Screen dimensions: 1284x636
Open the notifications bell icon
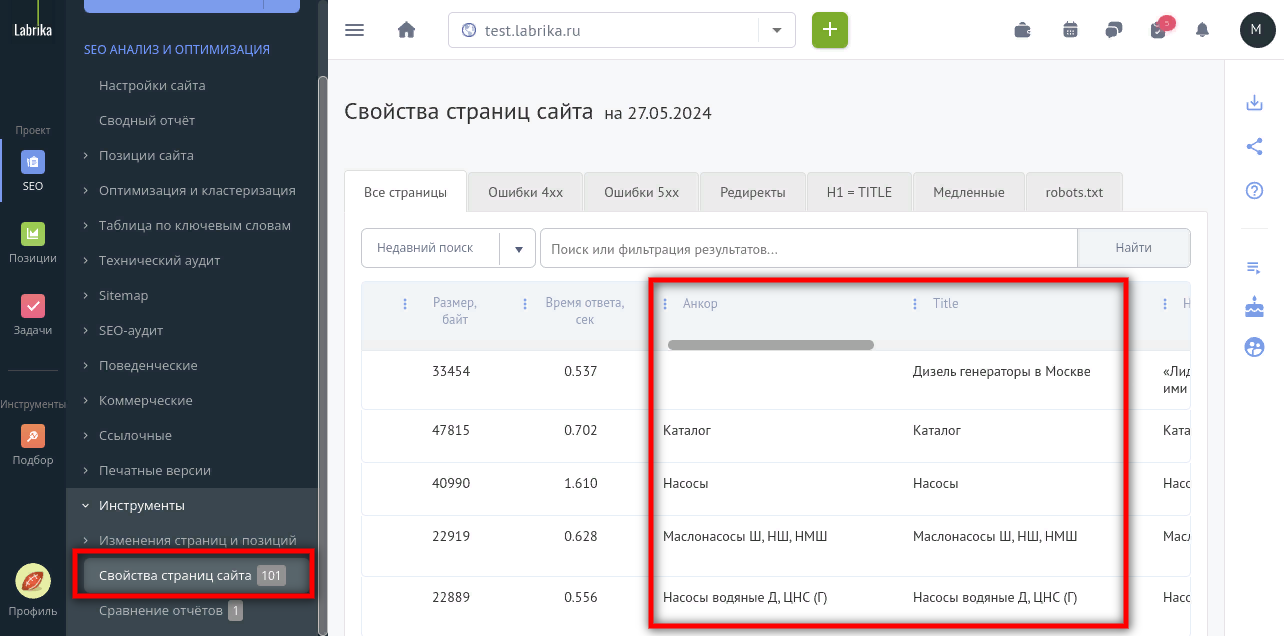click(x=1202, y=30)
